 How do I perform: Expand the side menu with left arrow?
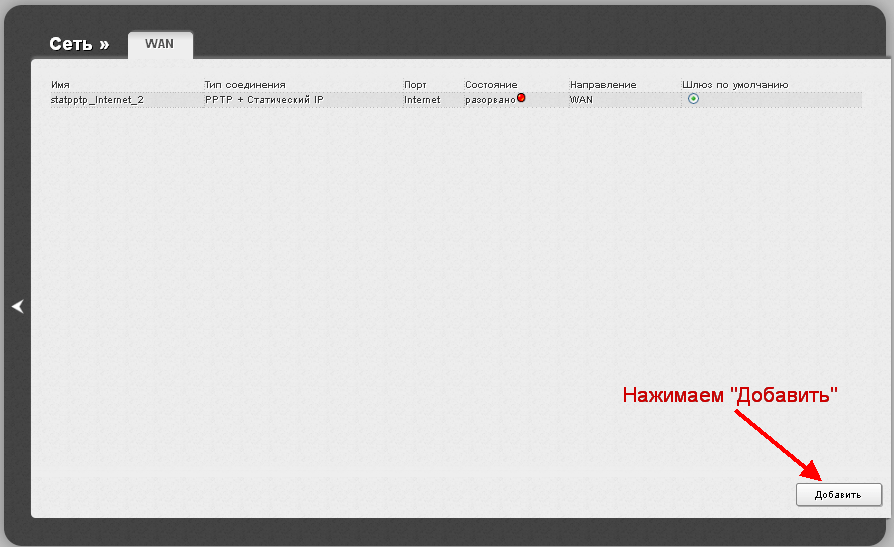pos(17,307)
